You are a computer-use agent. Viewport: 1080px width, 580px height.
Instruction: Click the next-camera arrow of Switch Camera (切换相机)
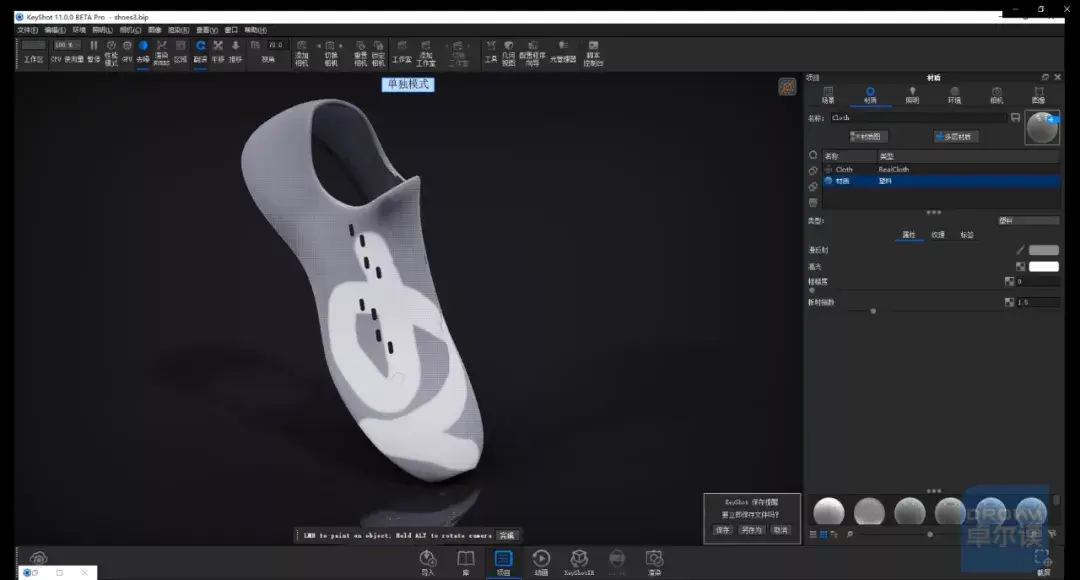pyautogui.click(x=341, y=45)
